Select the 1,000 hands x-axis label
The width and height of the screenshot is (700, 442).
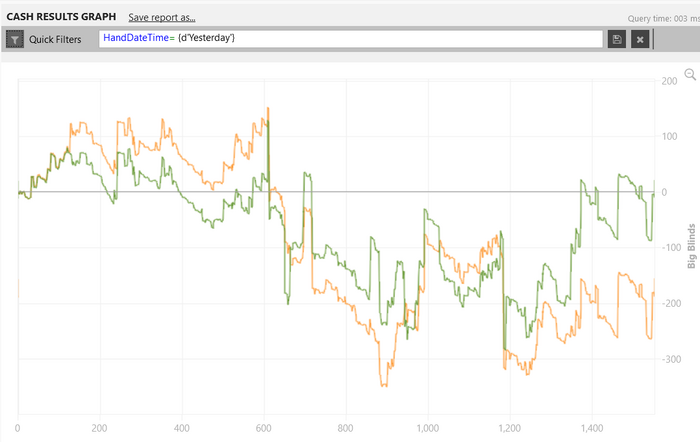coord(428,428)
